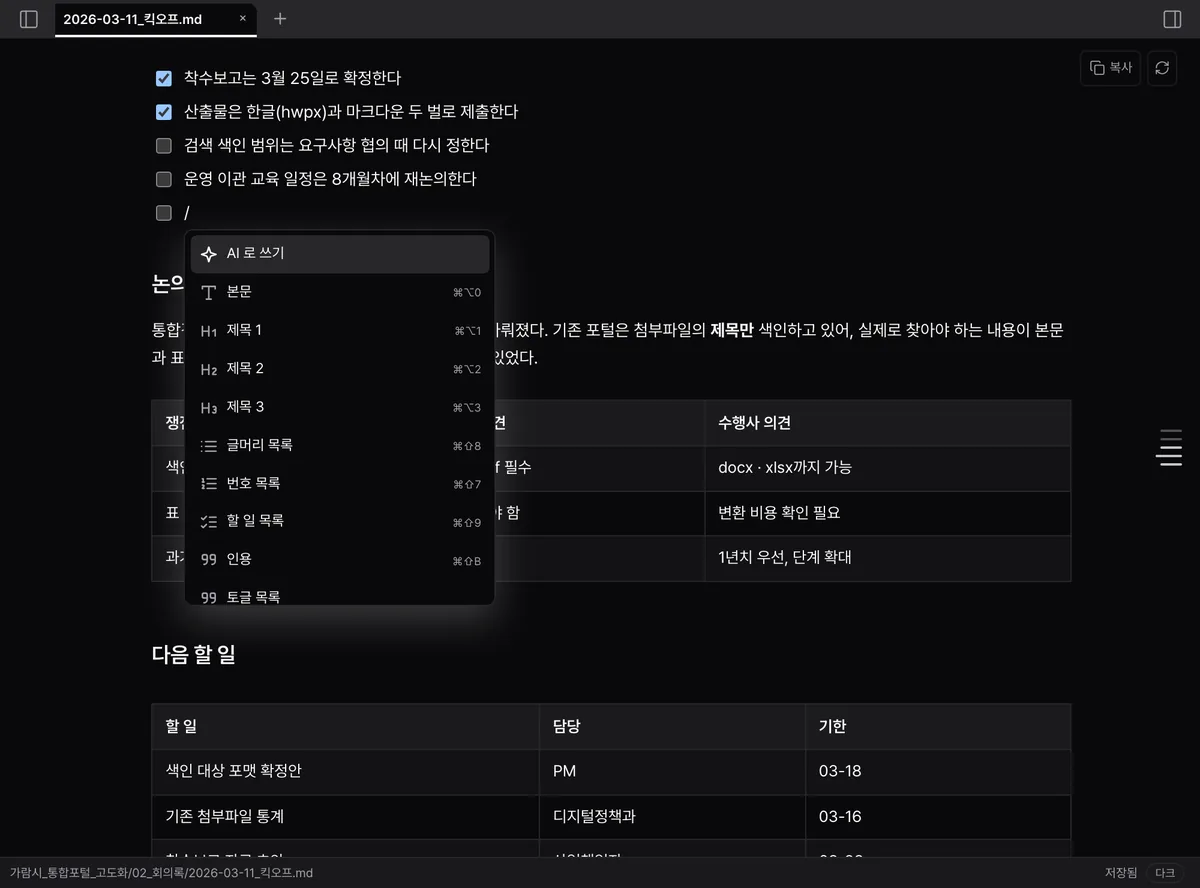This screenshot has height=888, width=1200.
Task: Click cell 색인 대상 포맷 확정안
Action: (345, 772)
